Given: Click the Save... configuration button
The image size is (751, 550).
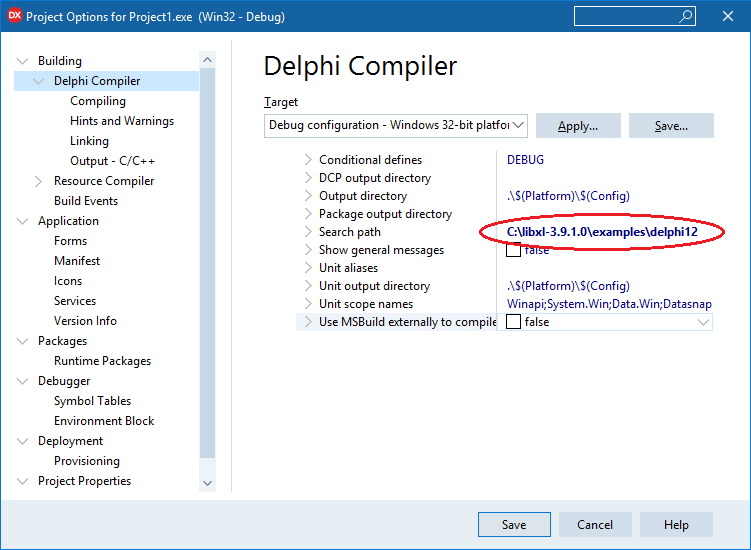Looking at the screenshot, I should coord(671,126).
